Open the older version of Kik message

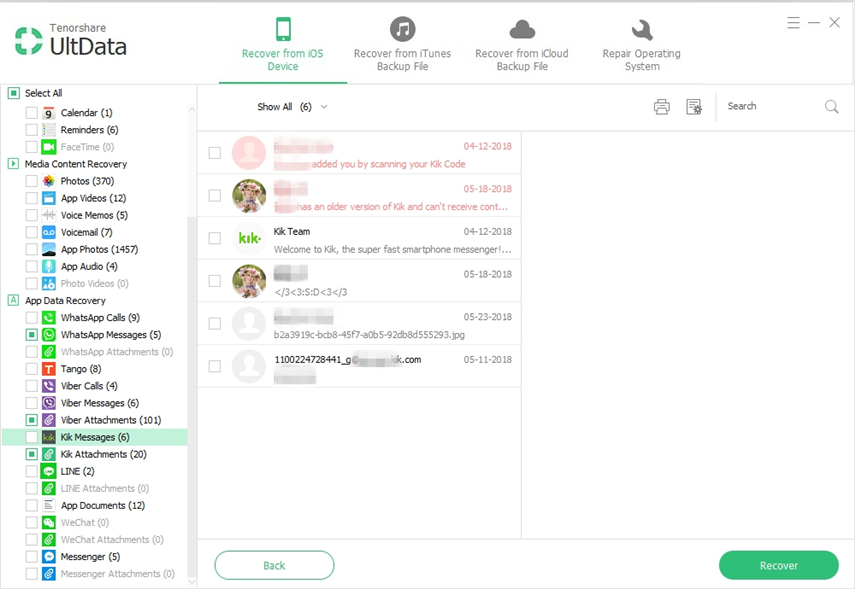coord(359,195)
